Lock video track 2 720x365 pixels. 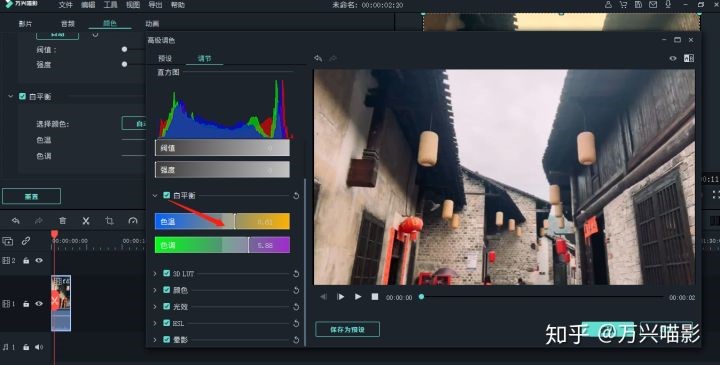click(26, 260)
